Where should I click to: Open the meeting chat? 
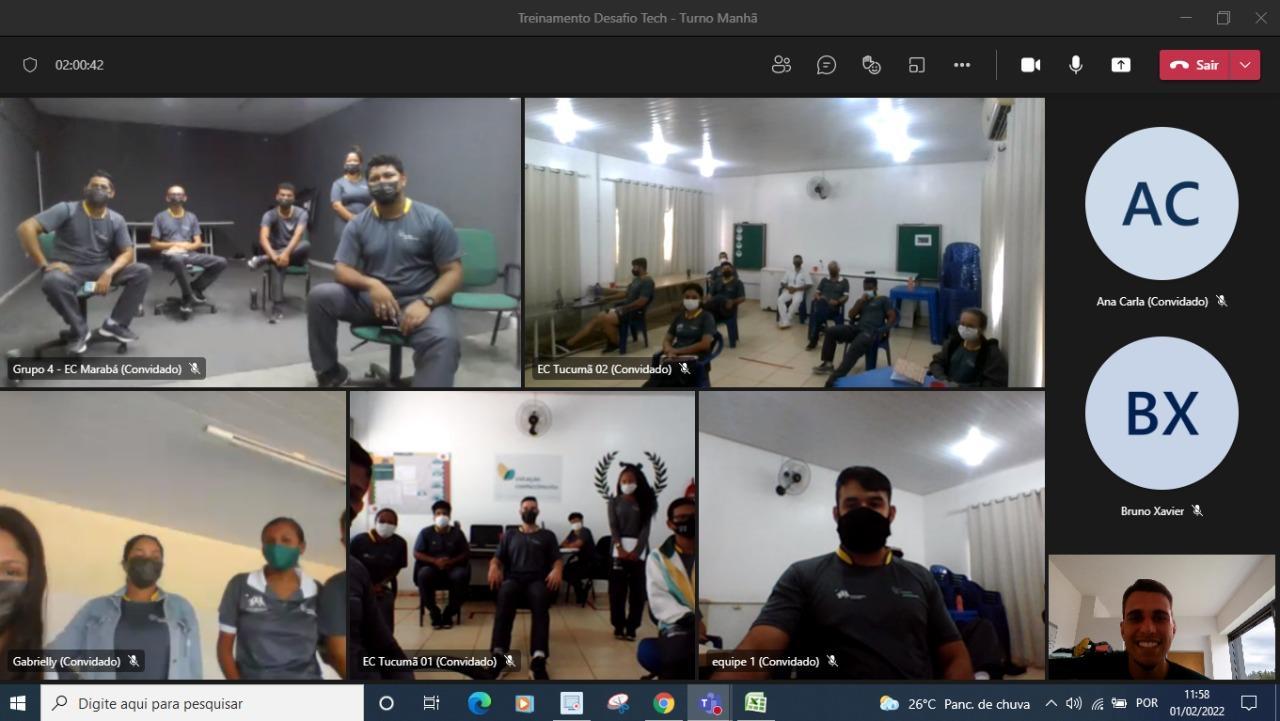click(826, 65)
